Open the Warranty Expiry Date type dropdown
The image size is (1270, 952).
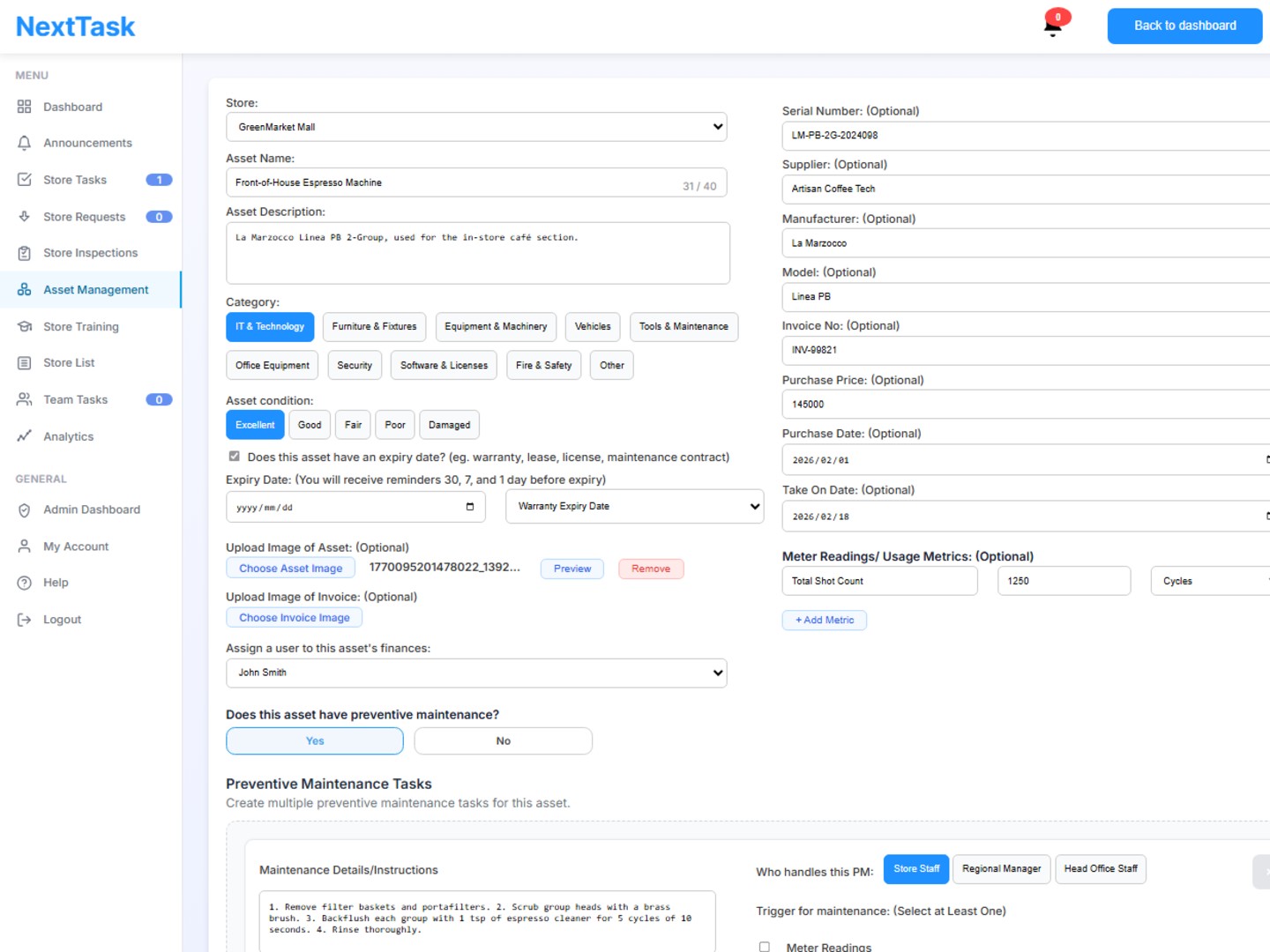click(x=635, y=507)
